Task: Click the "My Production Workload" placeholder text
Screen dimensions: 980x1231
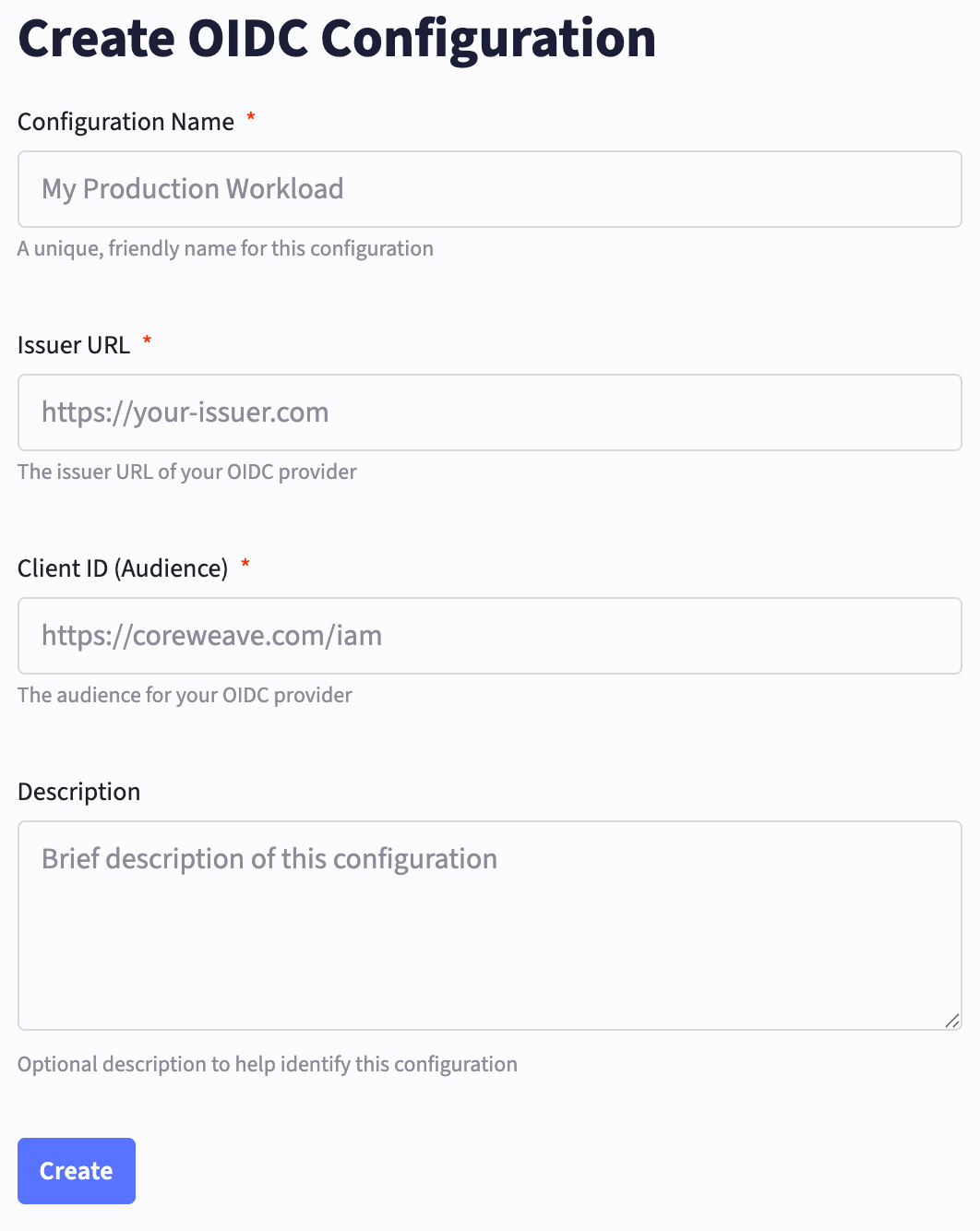Action: click(x=193, y=189)
